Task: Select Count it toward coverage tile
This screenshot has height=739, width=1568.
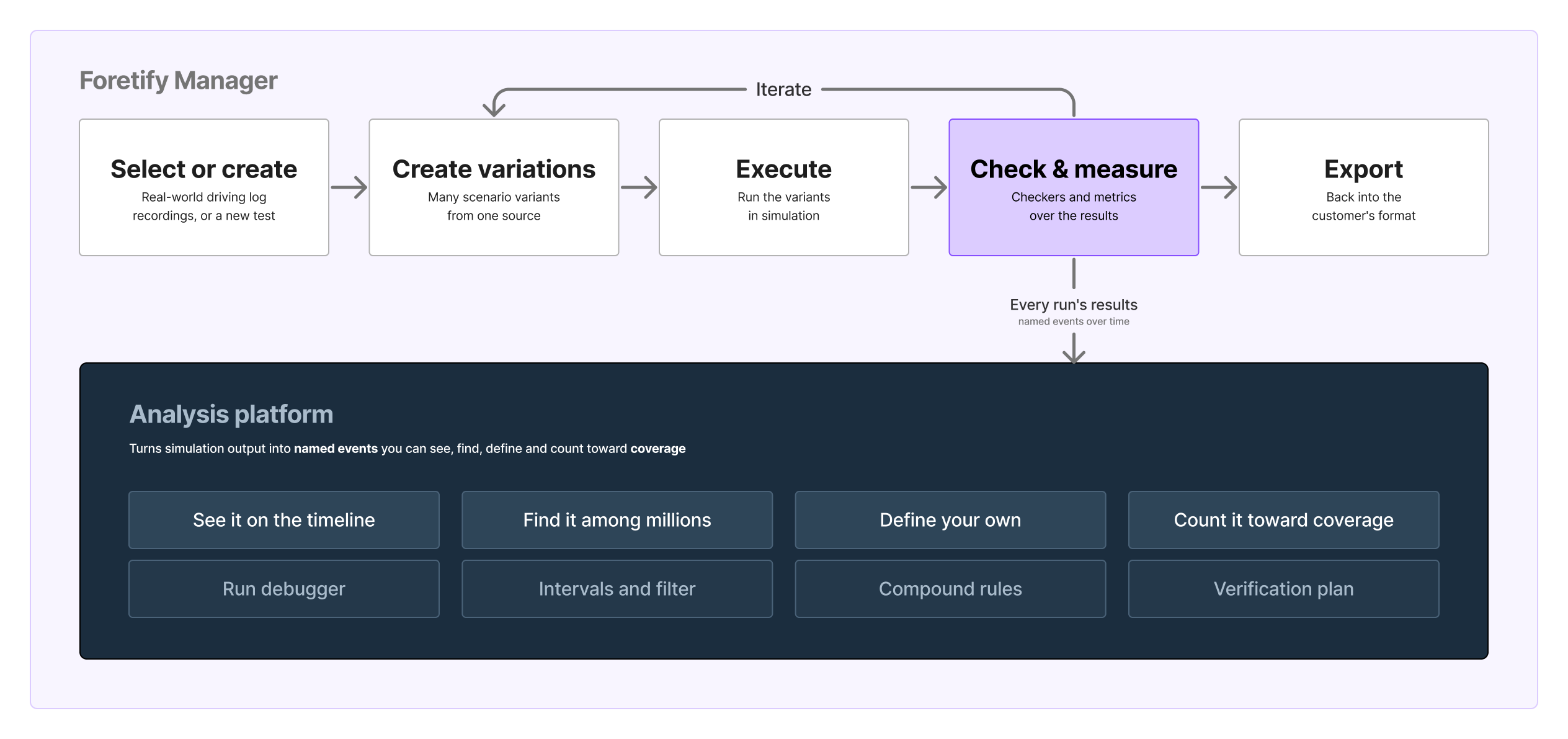Action: coord(1284,520)
